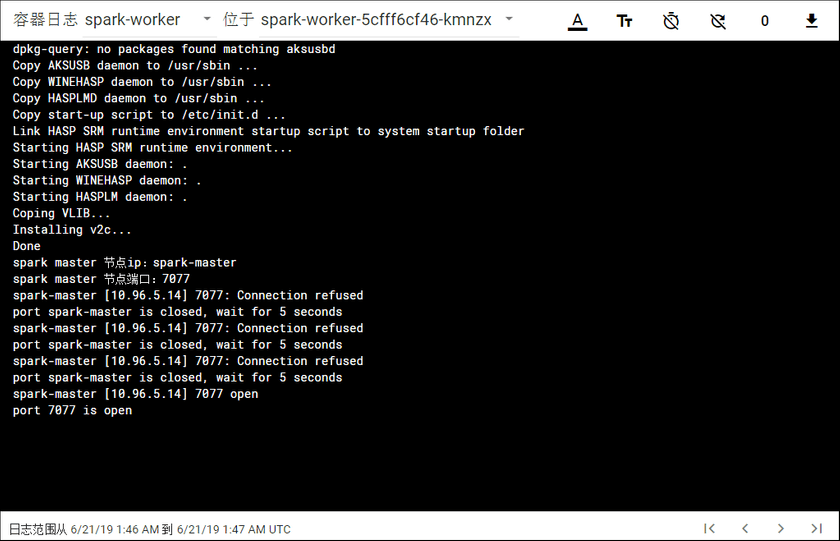Screen dimensions: 840x541
Task: Go to the next log page
Action: tap(781, 528)
